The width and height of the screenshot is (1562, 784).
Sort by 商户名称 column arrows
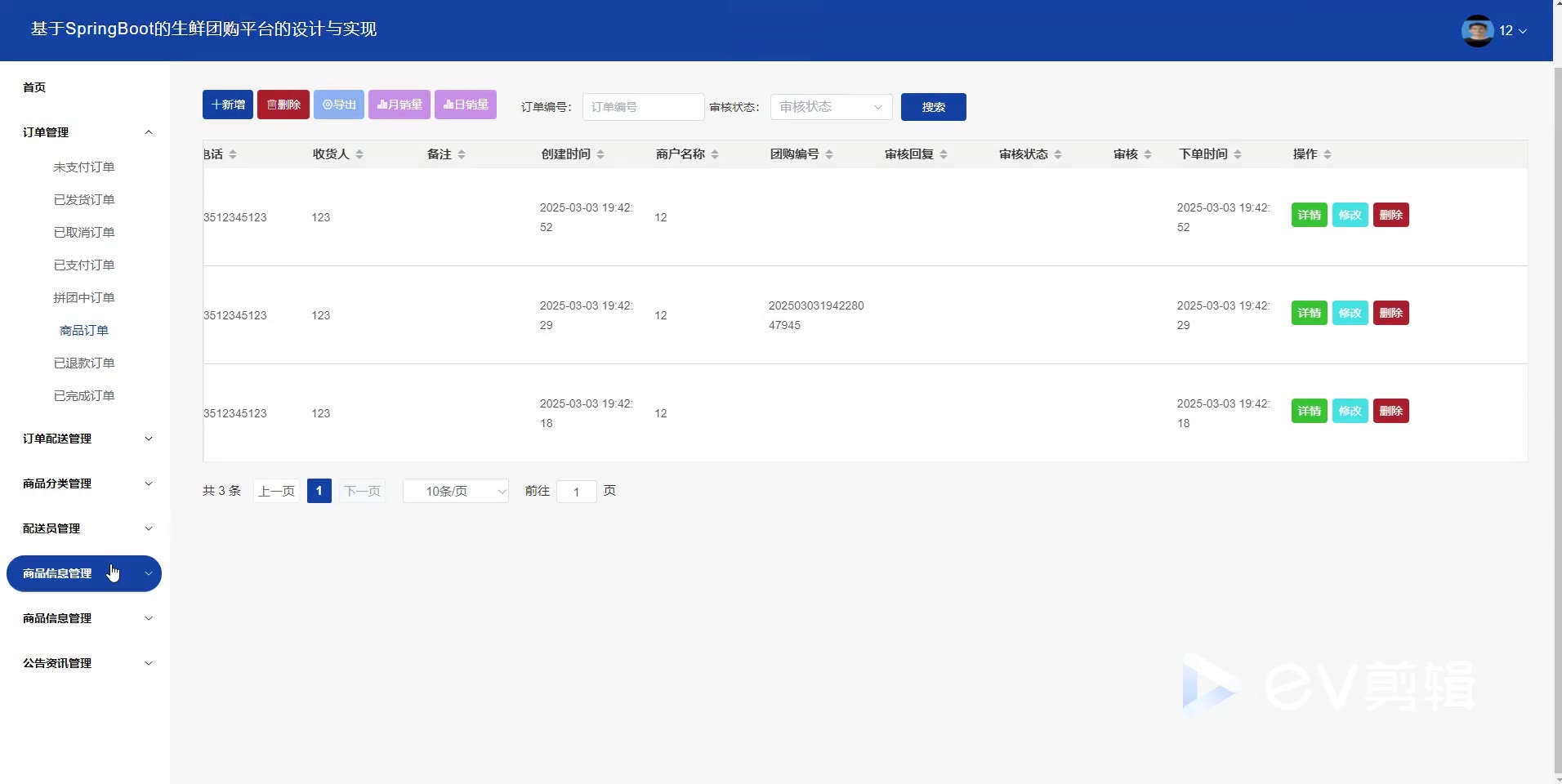pyautogui.click(x=715, y=154)
